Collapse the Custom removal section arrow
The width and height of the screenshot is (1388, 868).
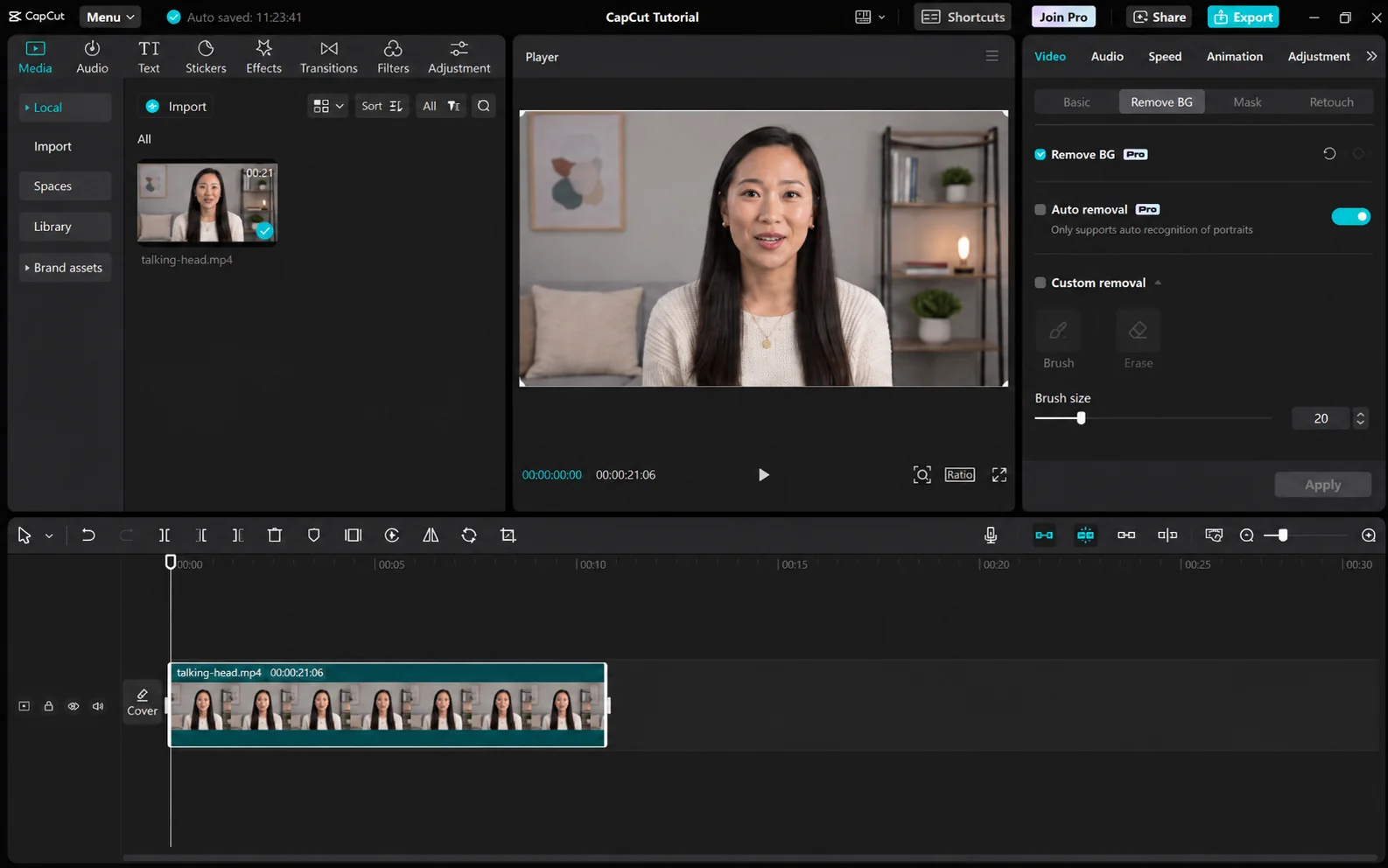point(1158,283)
